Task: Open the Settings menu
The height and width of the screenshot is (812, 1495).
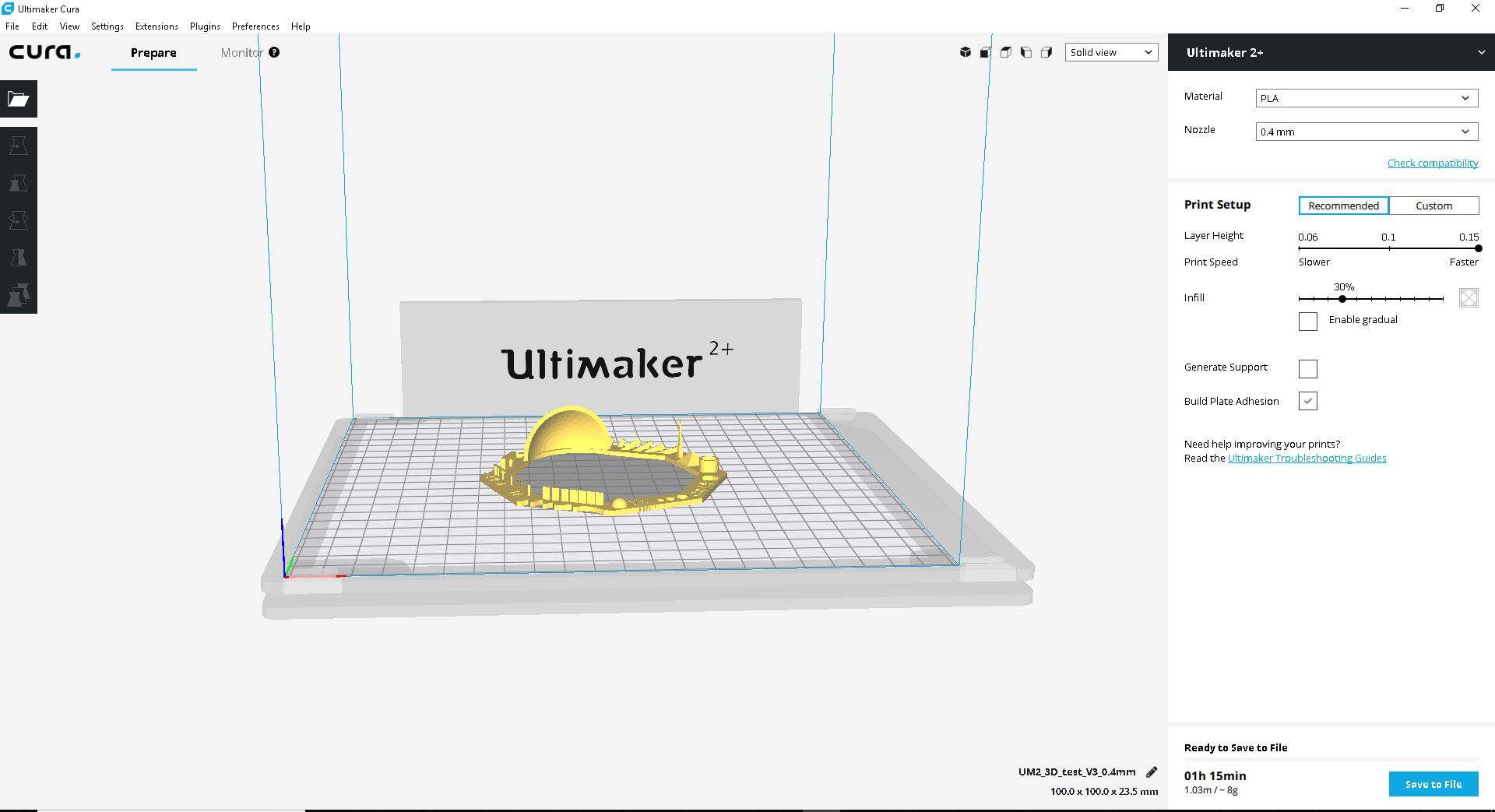Action: (107, 26)
